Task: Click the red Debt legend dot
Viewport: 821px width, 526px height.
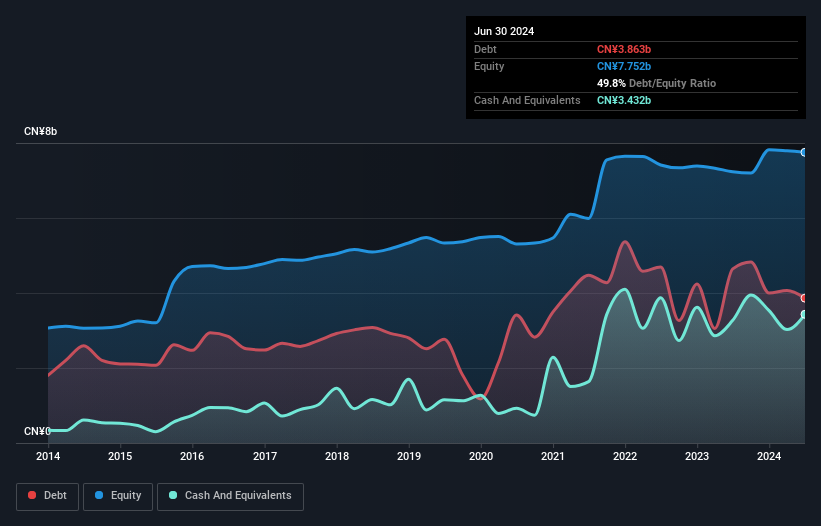Action: click(32, 495)
